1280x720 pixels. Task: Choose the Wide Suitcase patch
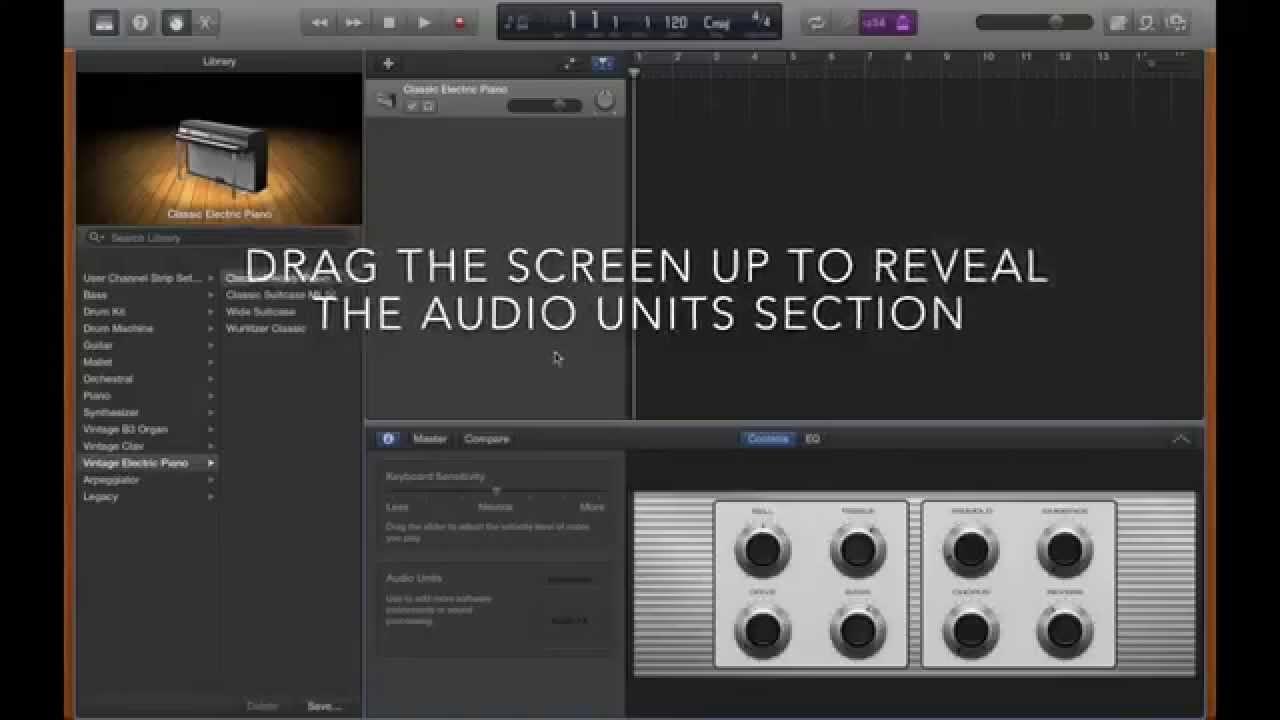click(260, 312)
